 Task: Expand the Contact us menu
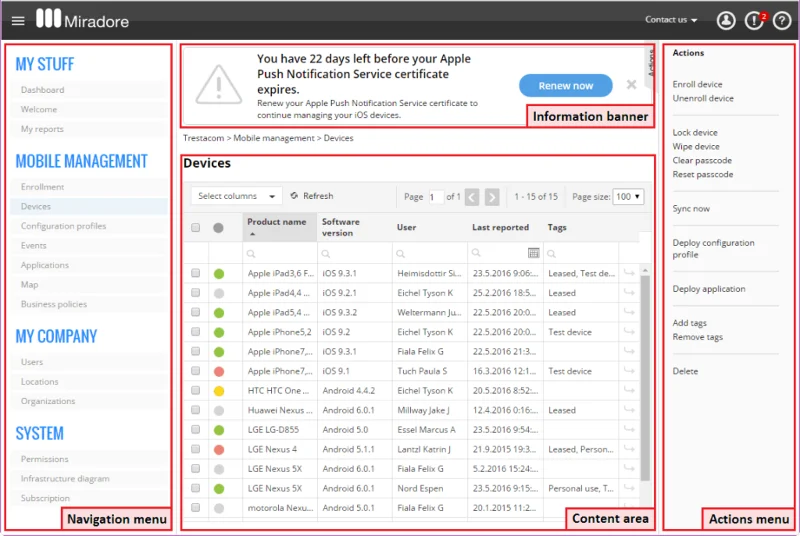(x=671, y=20)
